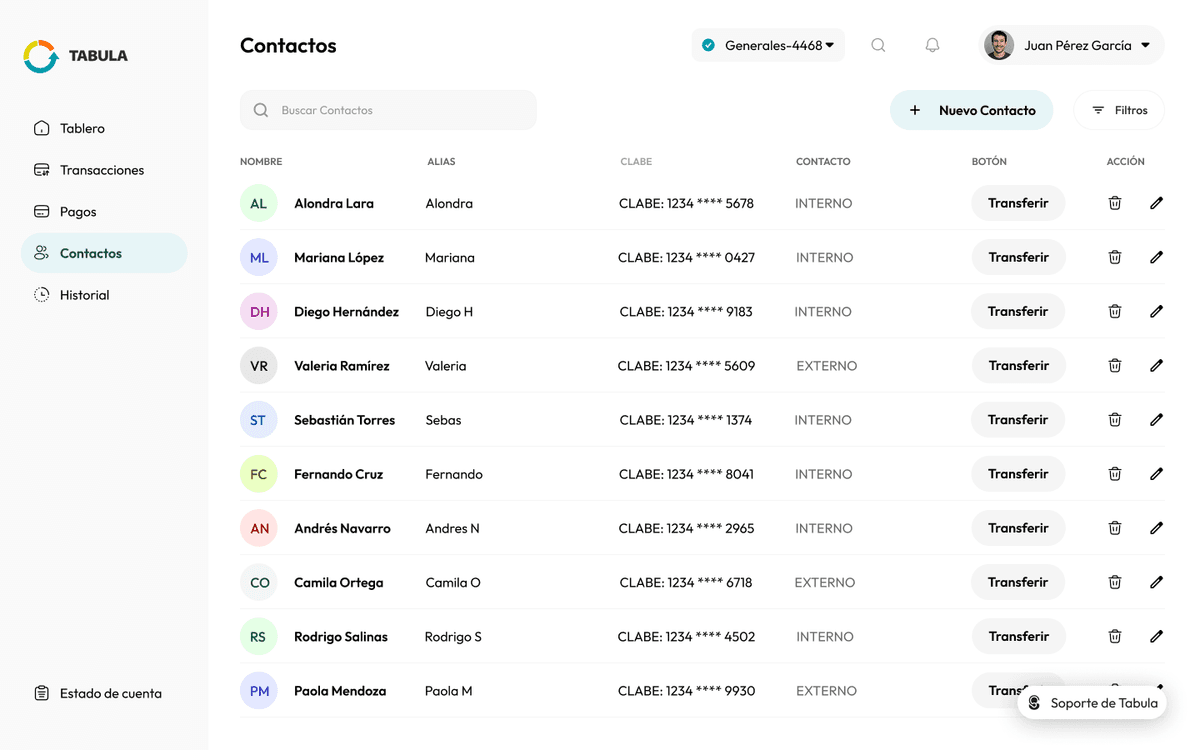Click inside the Buscar Contactos search field
The image size is (1200, 750).
tap(388, 110)
